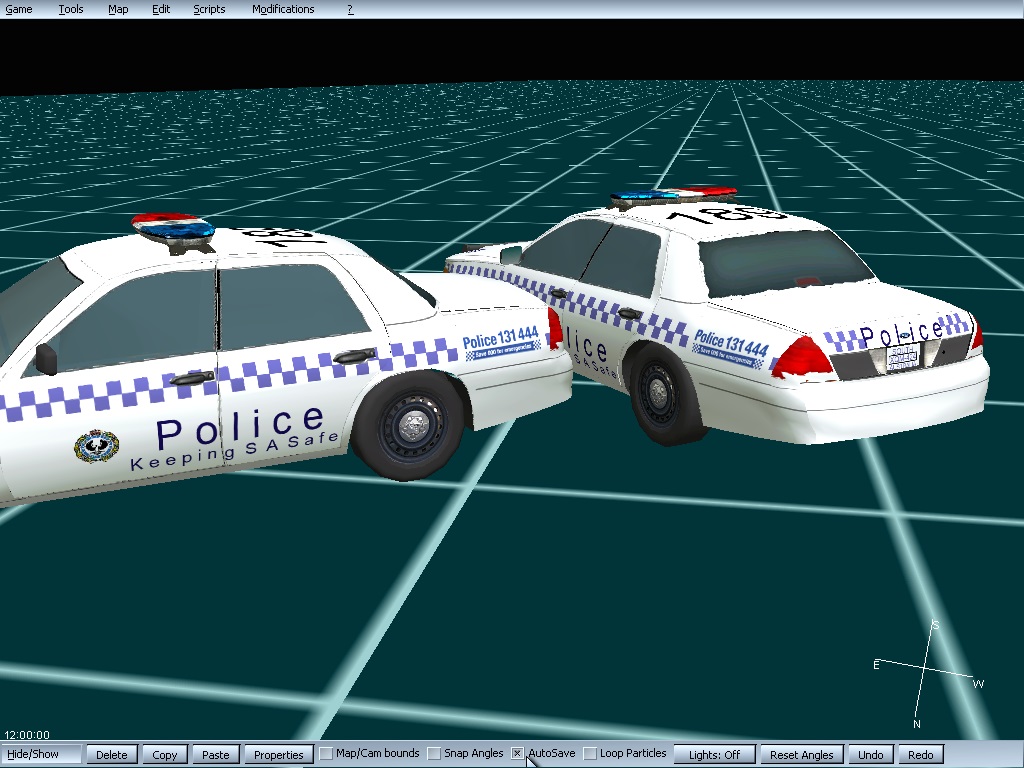
Task: Click the Paste button
Action: (x=216, y=754)
